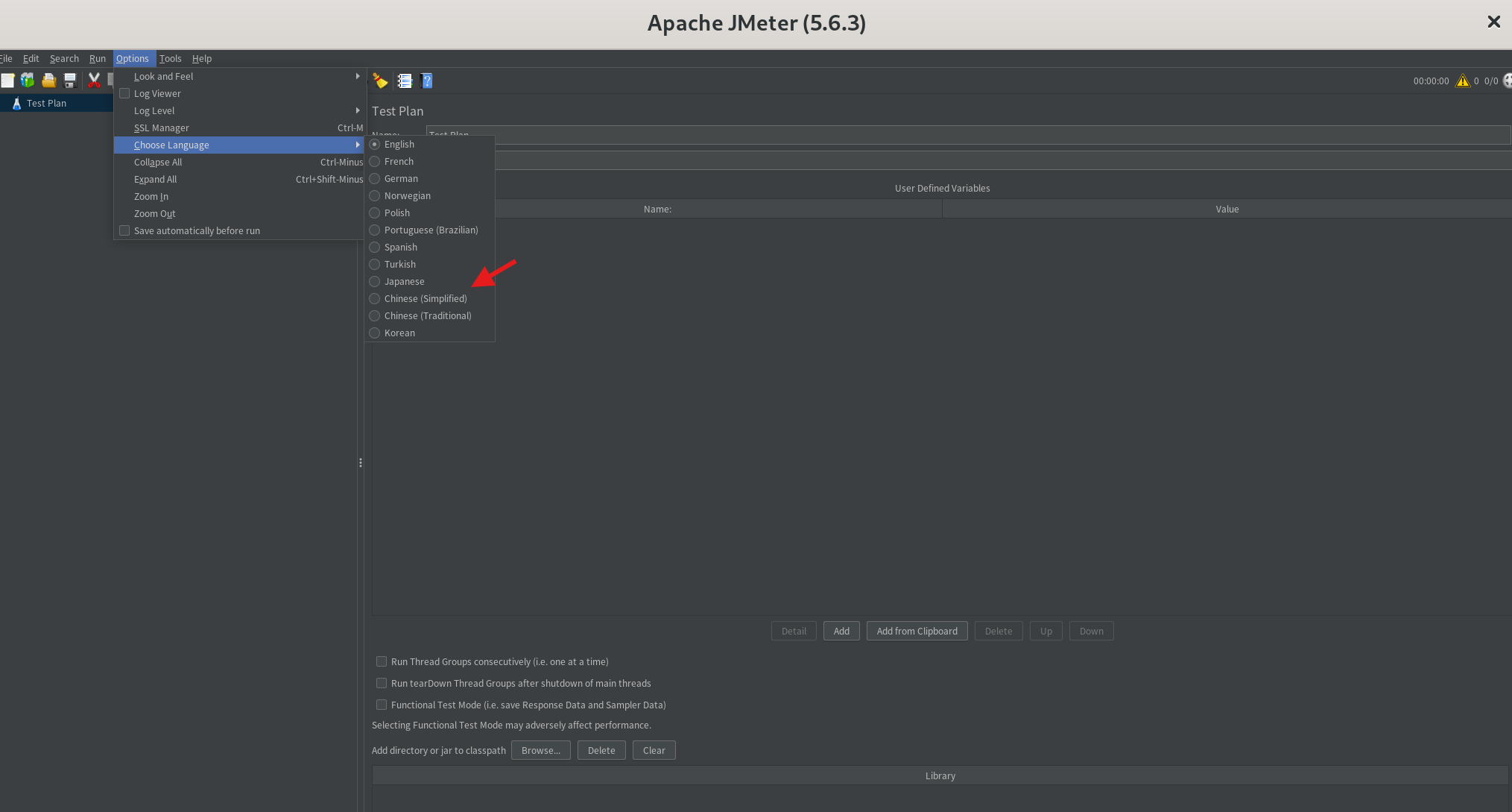This screenshot has height=812, width=1512.
Task: Open the Function Helper list icon
Action: coord(405,81)
